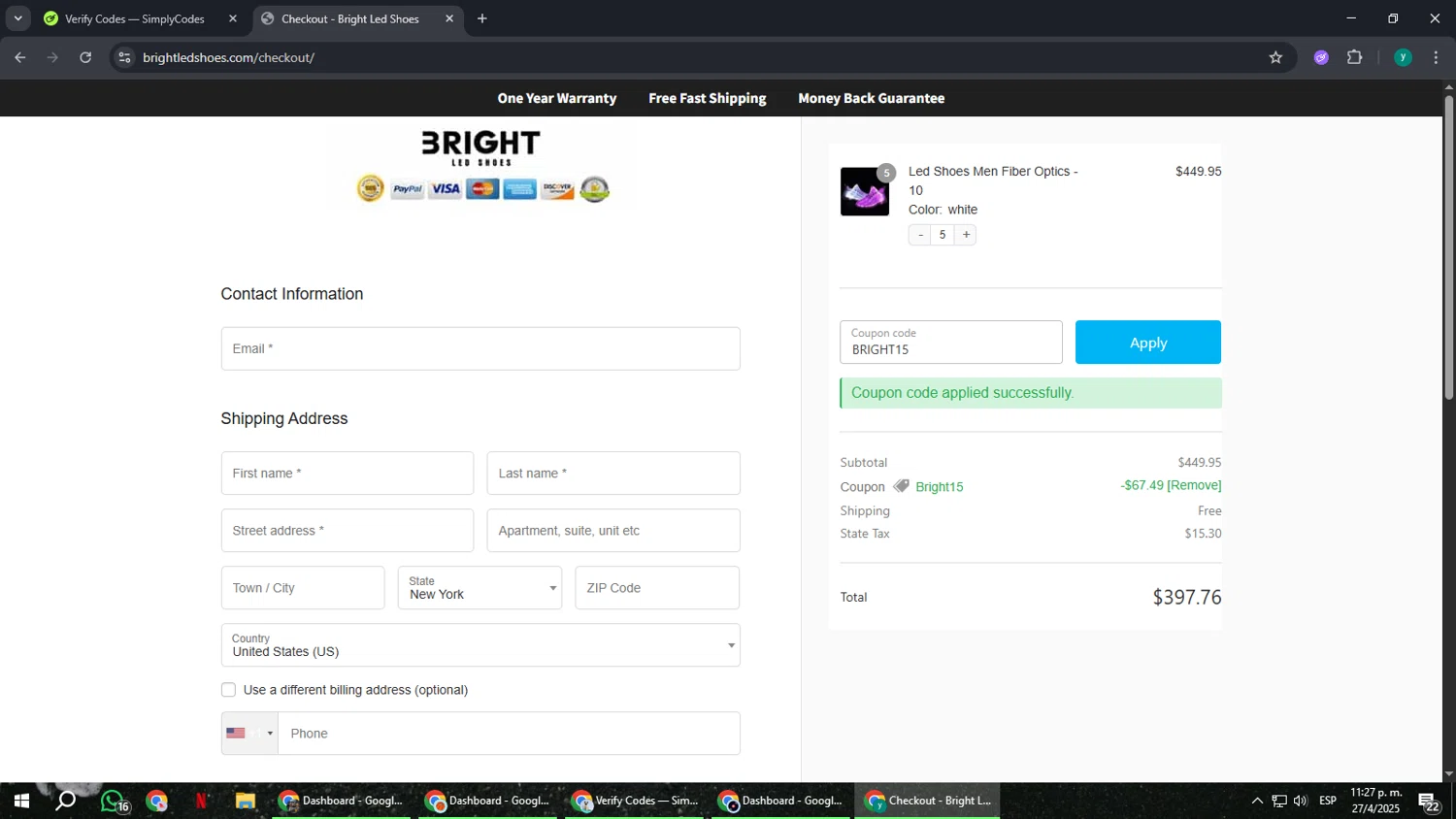Switch to Verify Codes — Sim... taskbar window

click(x=636, y=802)
